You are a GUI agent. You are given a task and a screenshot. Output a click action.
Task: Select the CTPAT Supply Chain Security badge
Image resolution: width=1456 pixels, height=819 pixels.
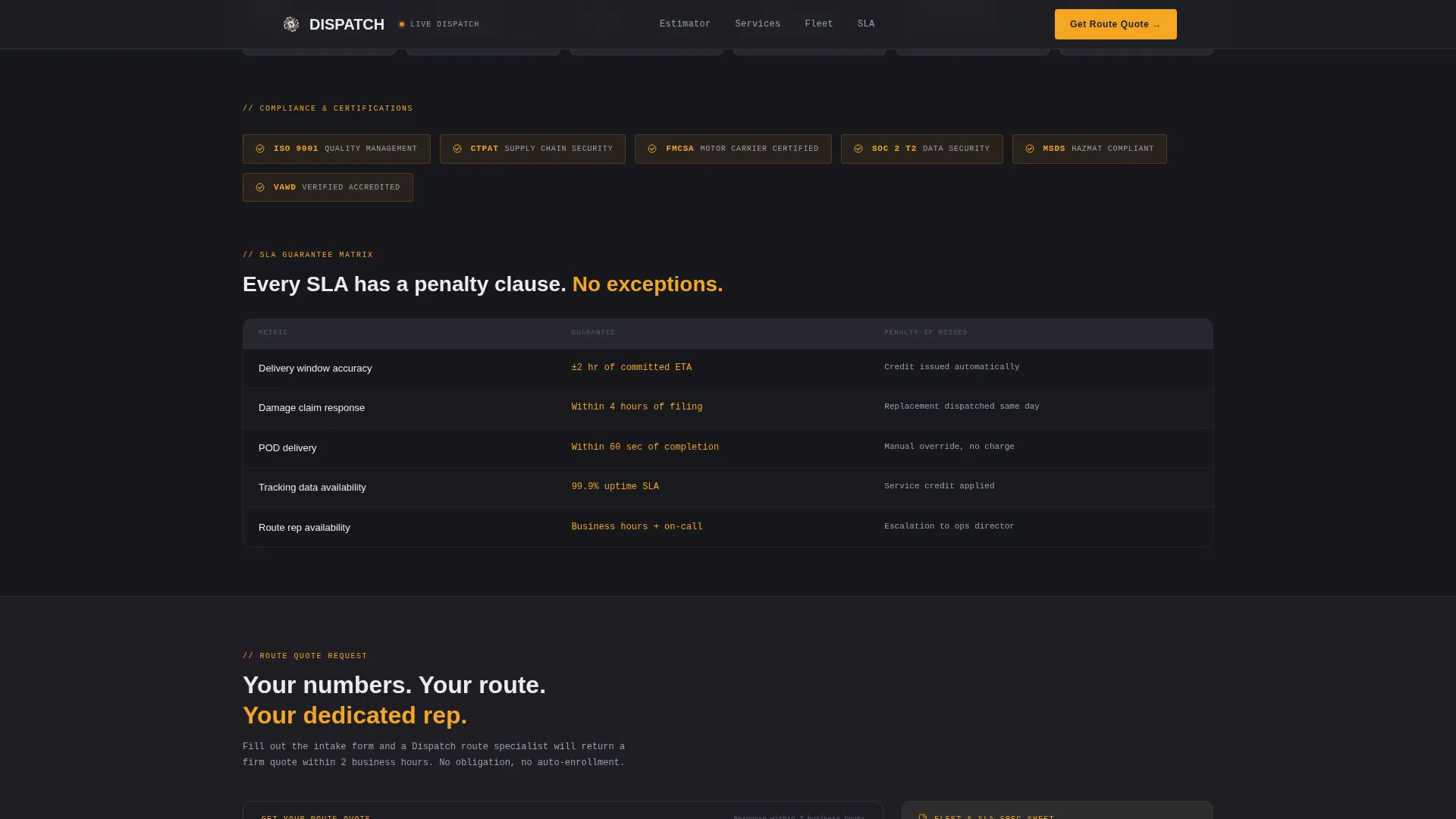pos(532,149)
